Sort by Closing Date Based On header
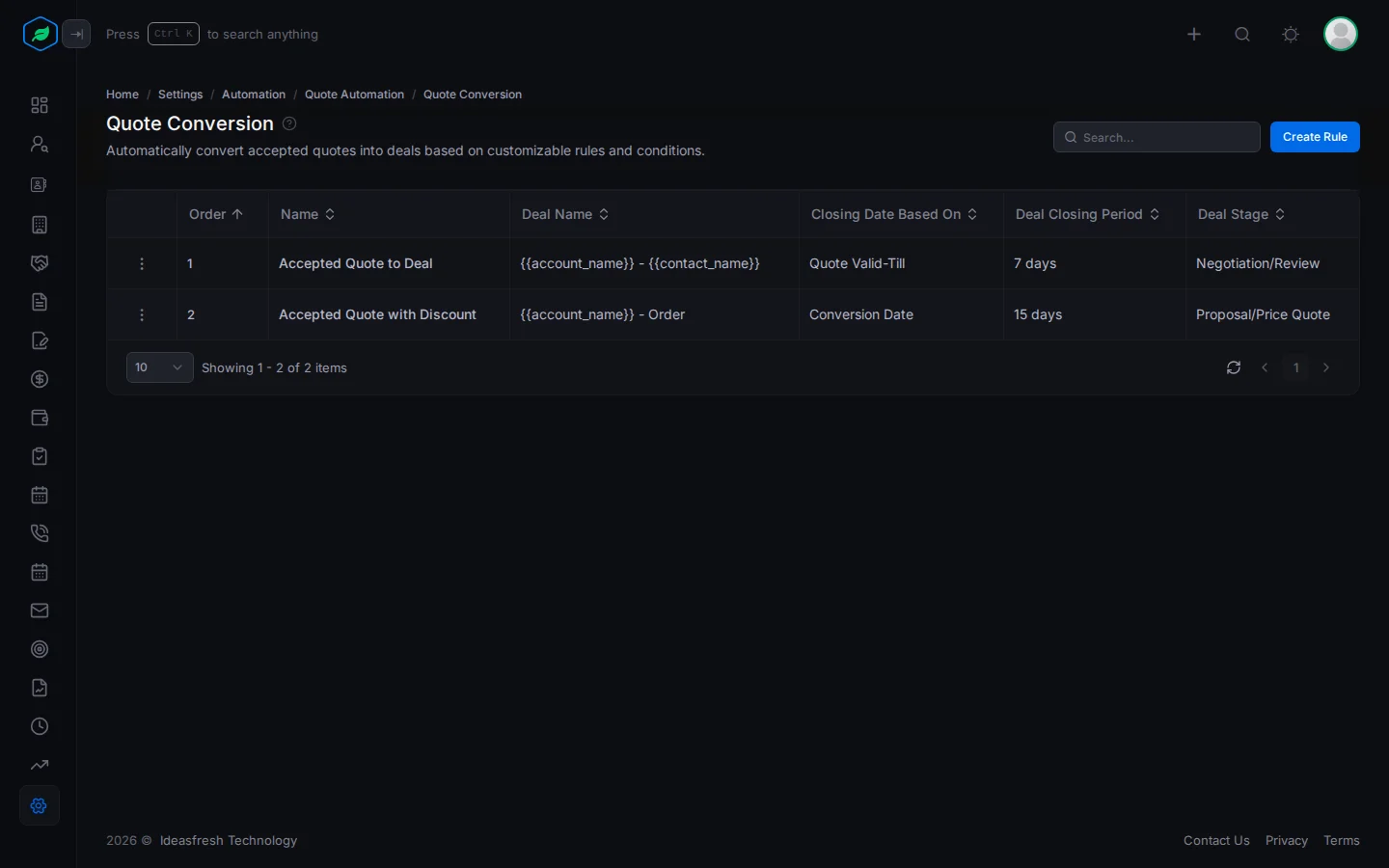 pyautogui.click(x=894, y=214)
